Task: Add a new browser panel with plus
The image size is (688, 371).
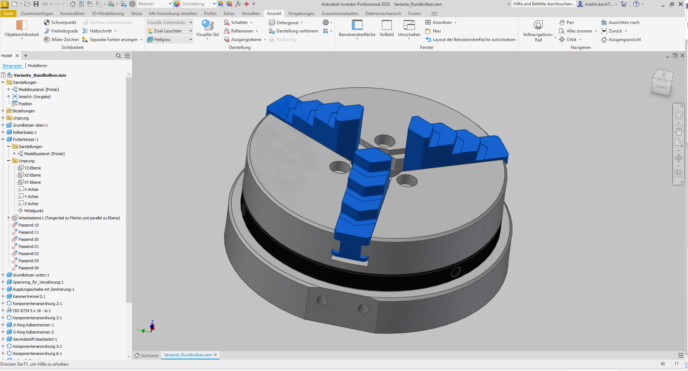Action: [x=25, y=56]
